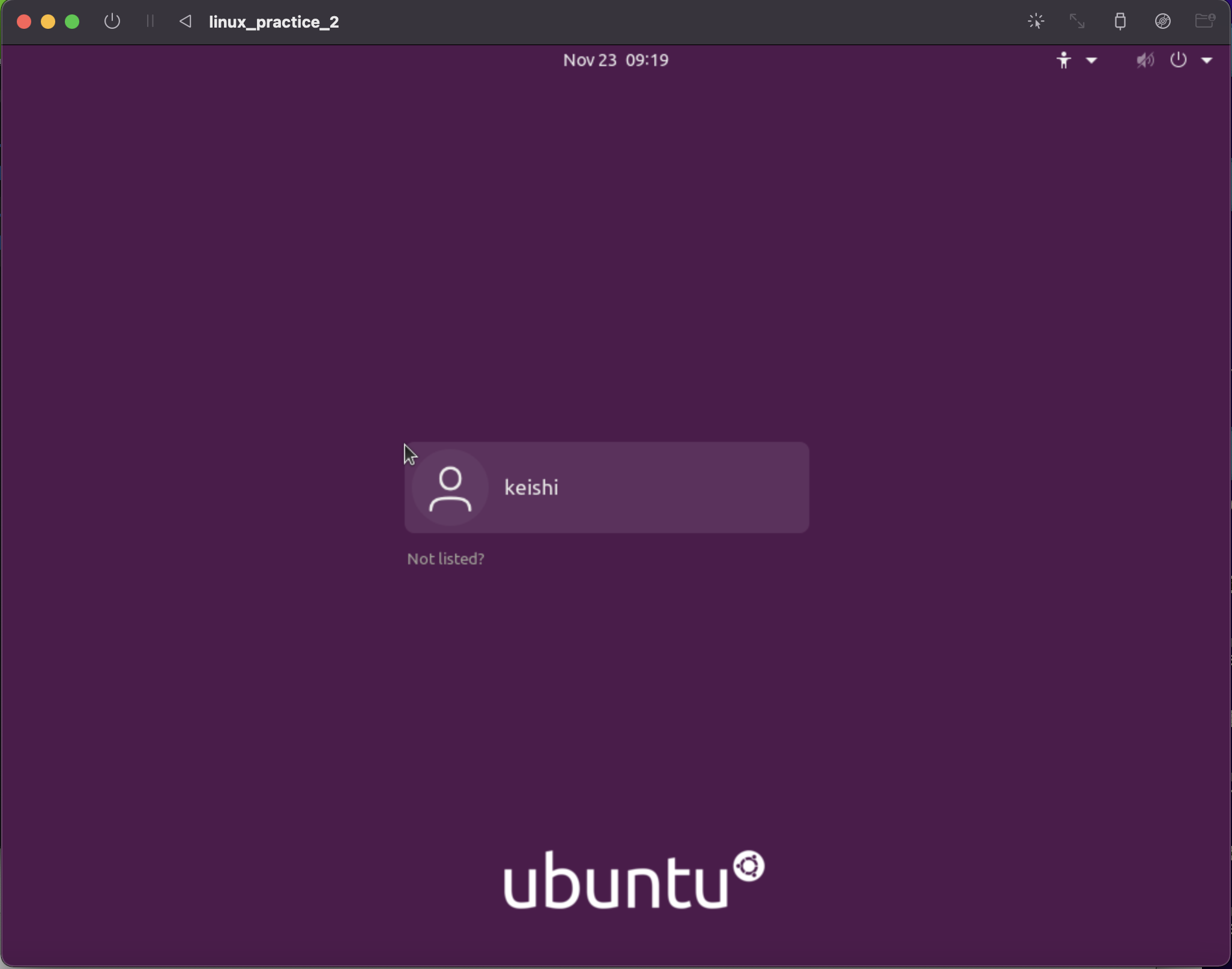Open the drive image disc icon
Viewport: 1232px width, 969px height.
[1162, 22]
